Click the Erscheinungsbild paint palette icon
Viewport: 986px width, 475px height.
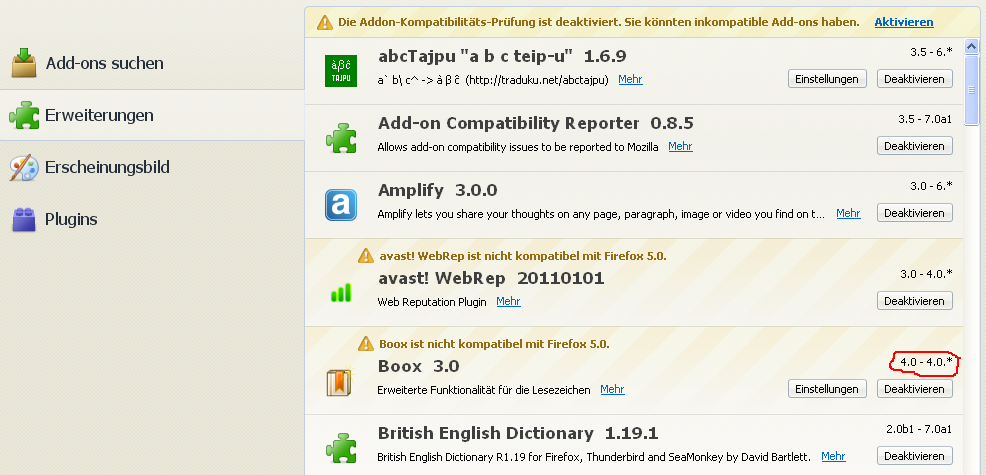coord(24,167)
